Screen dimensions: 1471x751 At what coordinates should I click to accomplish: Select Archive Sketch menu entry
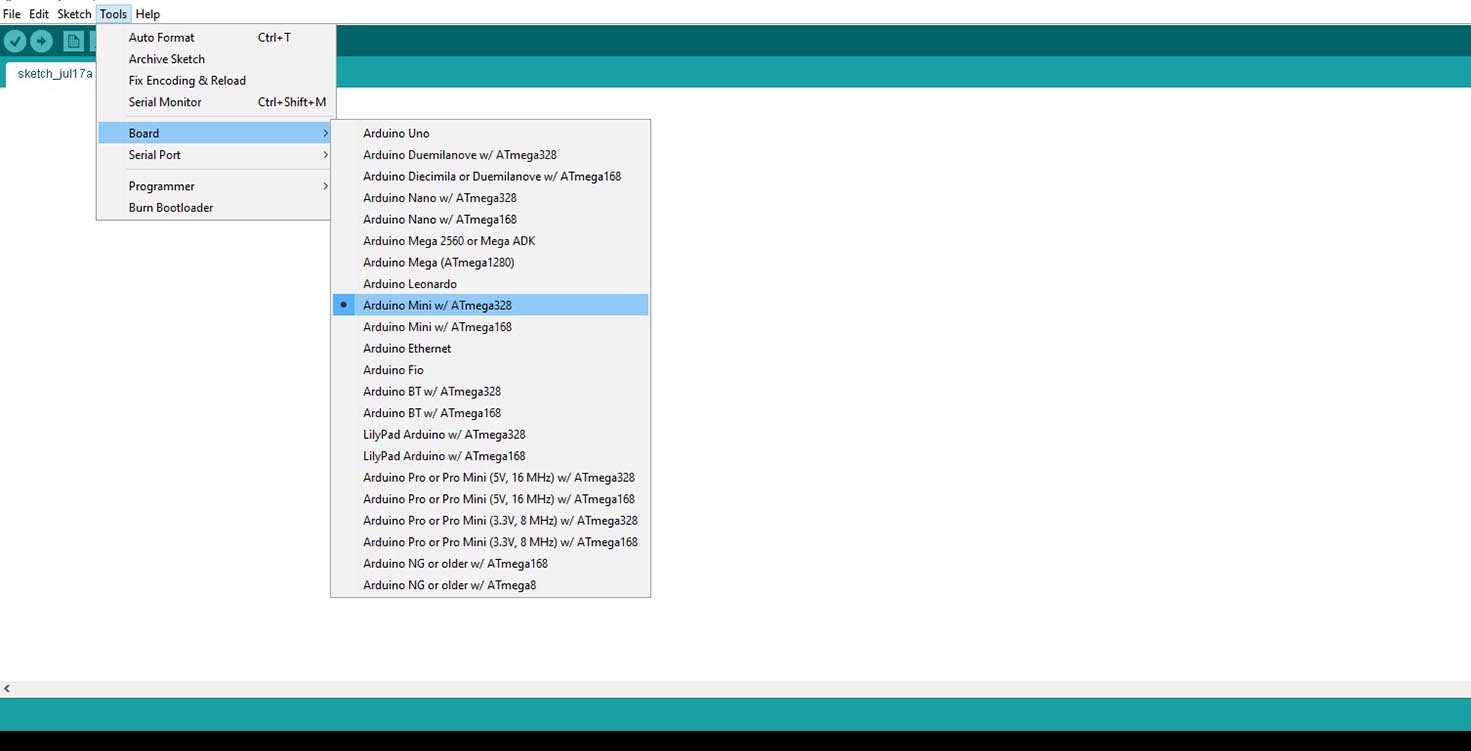pyautogui.click(x=216, y=59)
